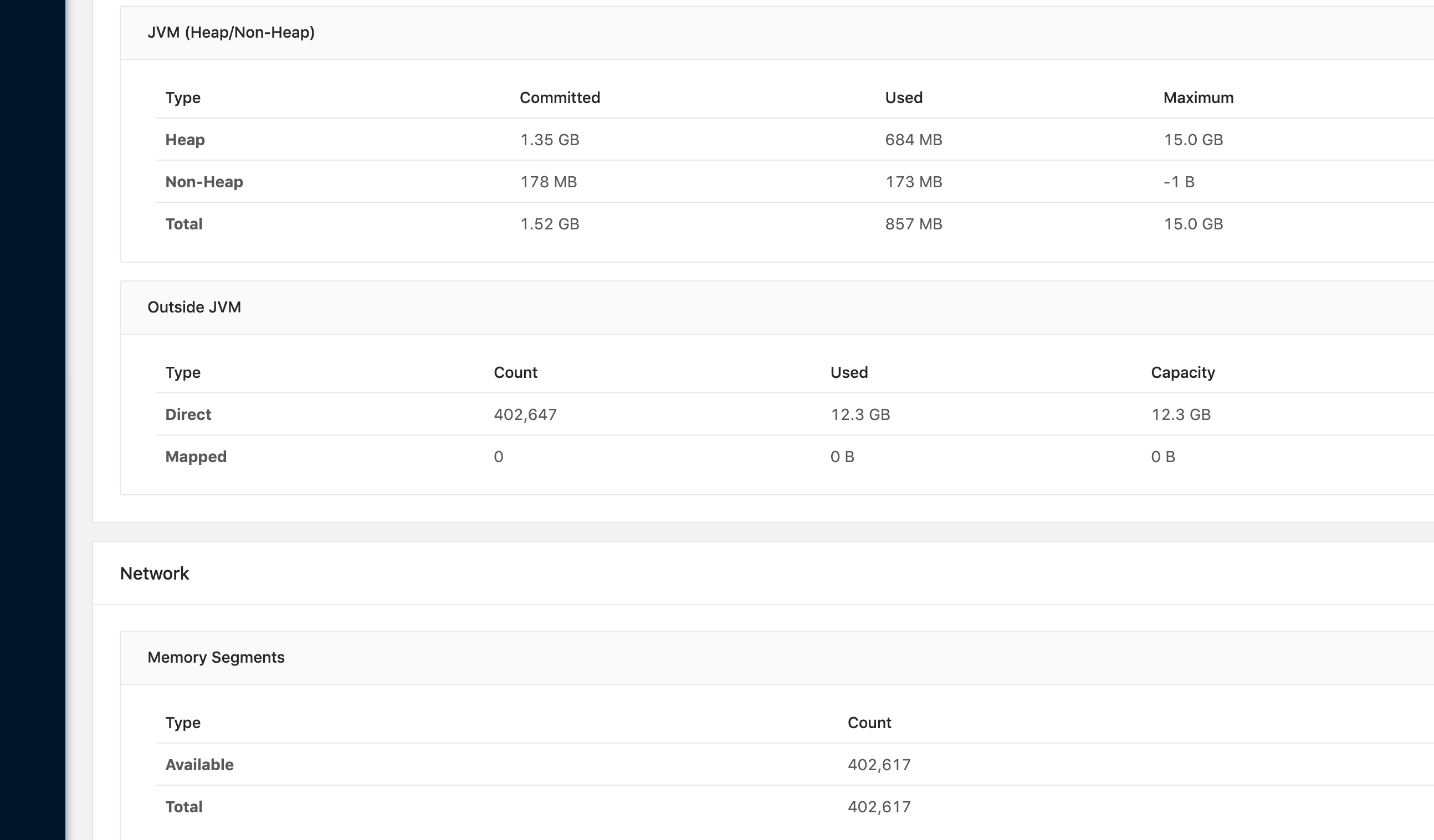Click the 684 MB heap used value
The image size is (1434, 840).
pyautogui.click(x=913, y=140)
